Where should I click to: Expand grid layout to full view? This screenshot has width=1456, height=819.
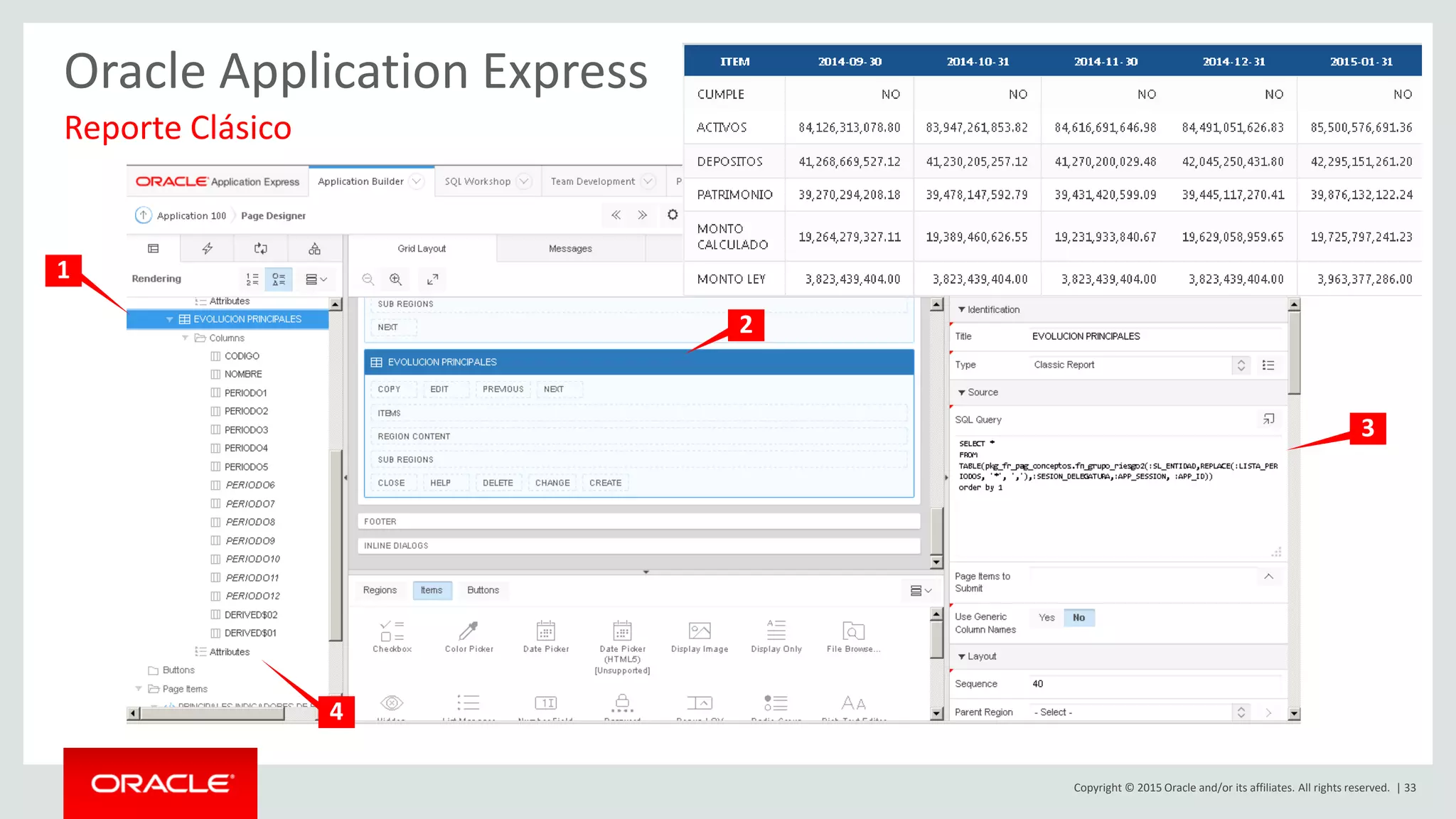click(x=432, y=279)
